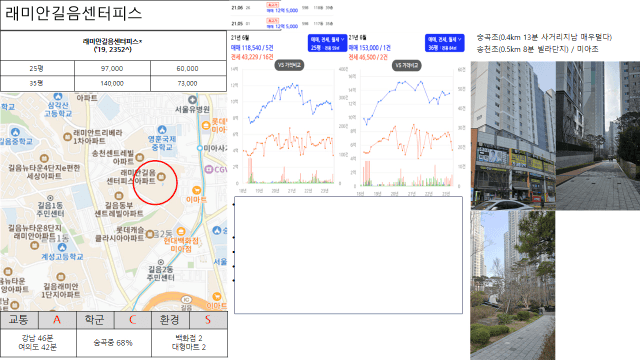Click the 미아사거리 subway station marker
640x360 pixels.
(x=200, y=148)
